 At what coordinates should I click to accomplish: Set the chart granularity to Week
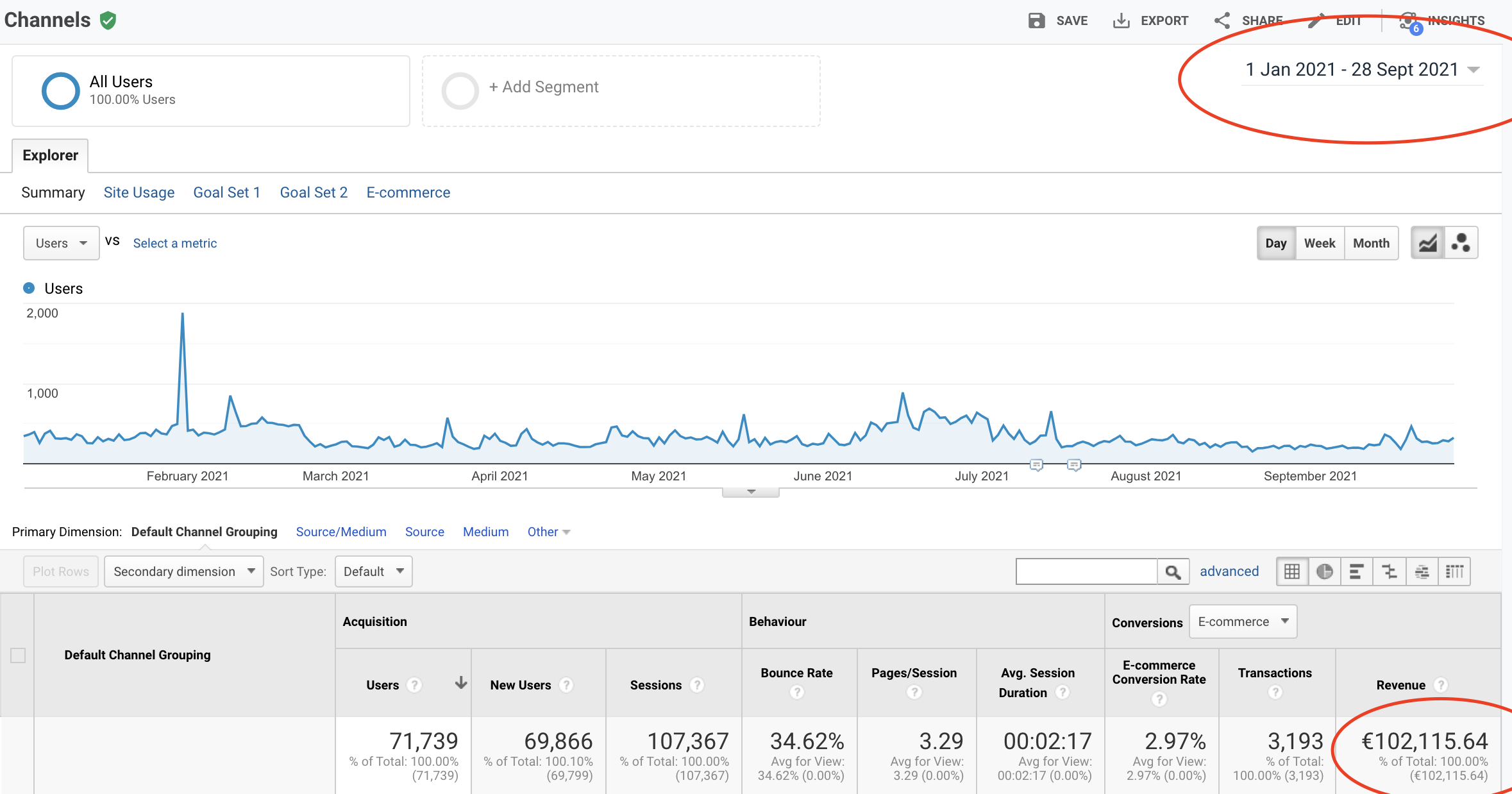1320,243
